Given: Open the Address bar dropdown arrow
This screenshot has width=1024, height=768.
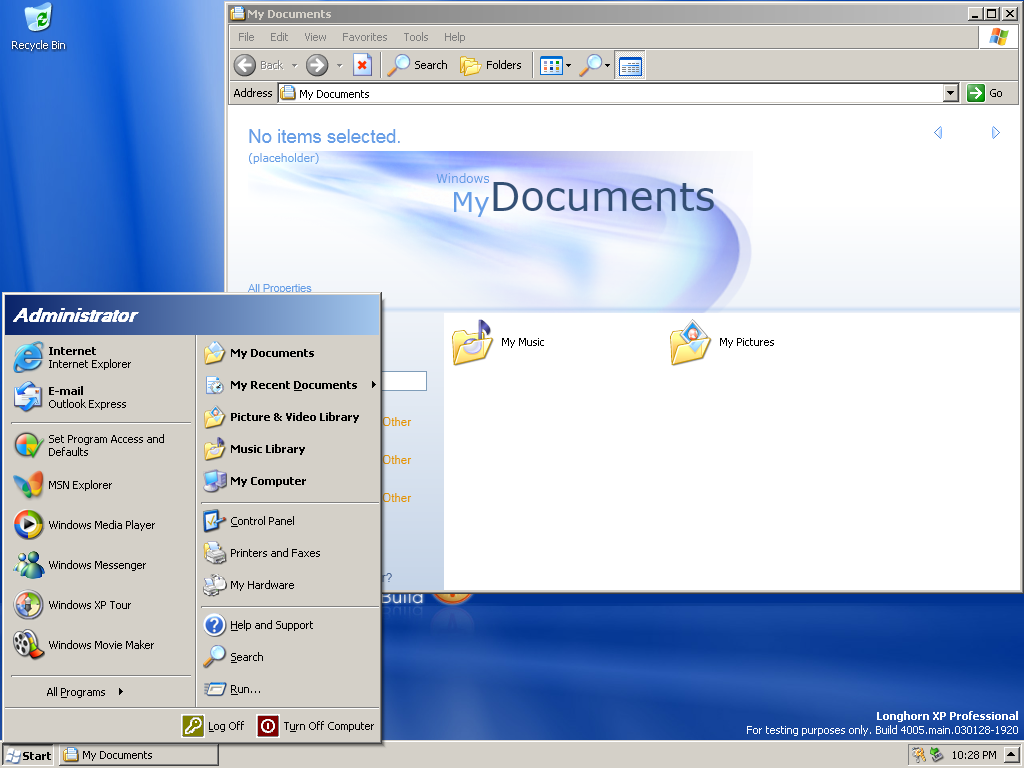Looking at the screenshot, I should pyautogui.click(x=950, y=93).
